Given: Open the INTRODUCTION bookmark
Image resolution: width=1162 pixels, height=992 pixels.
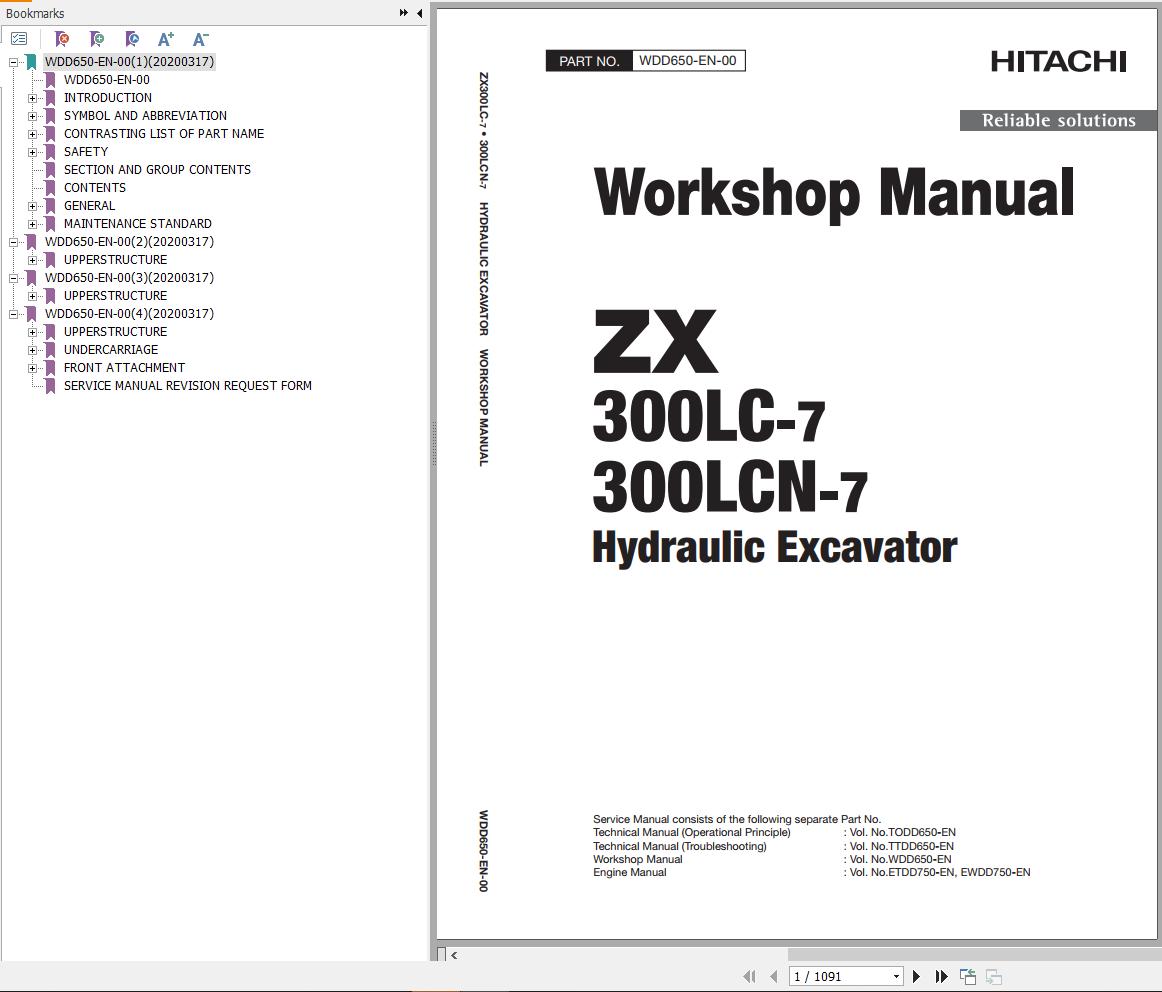Looking at the screenshot, I should point(107,98).
